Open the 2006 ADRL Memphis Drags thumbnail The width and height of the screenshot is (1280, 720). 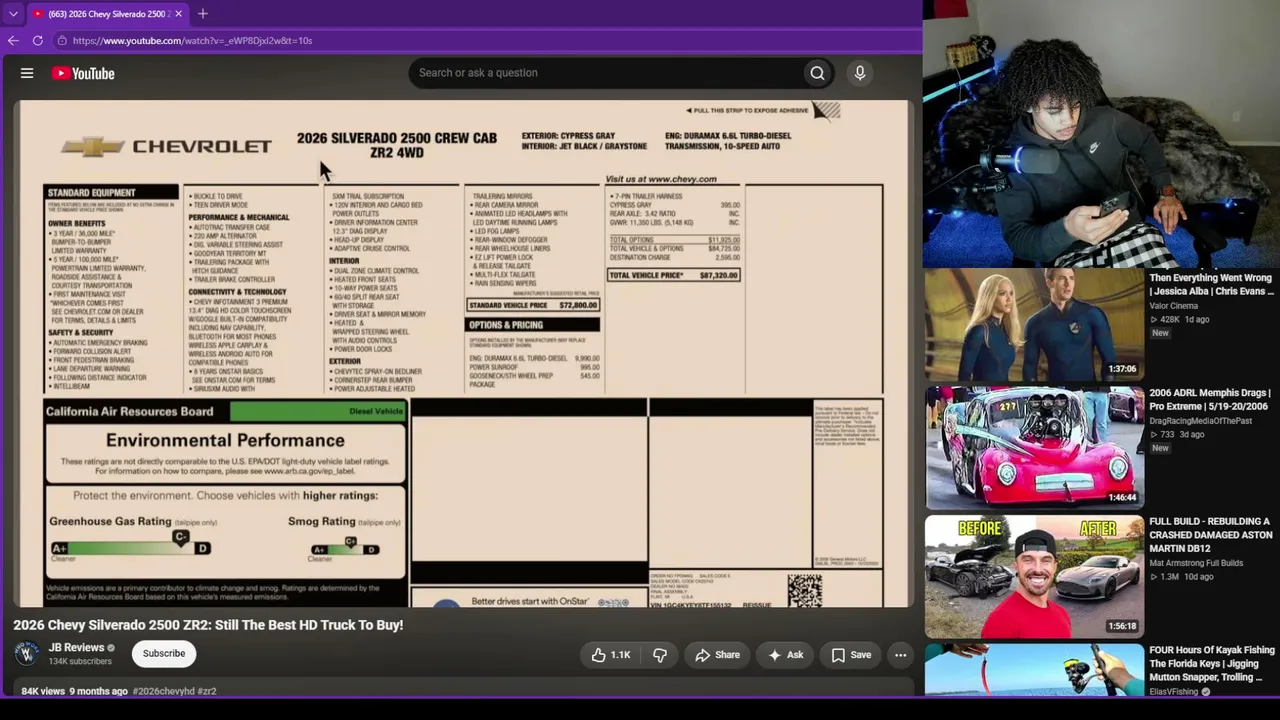point(1034,448)
